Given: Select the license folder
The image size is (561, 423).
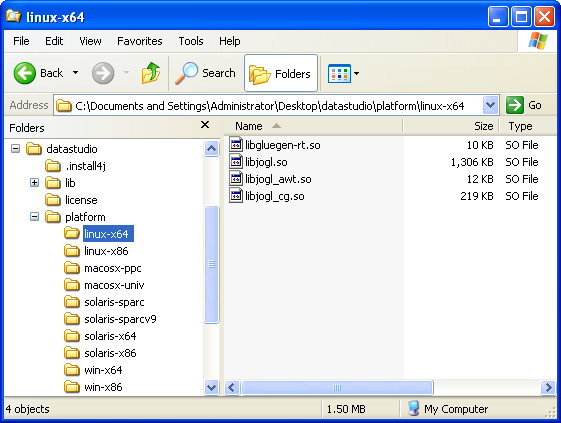Looking at the screenshot, I should 81,200.
